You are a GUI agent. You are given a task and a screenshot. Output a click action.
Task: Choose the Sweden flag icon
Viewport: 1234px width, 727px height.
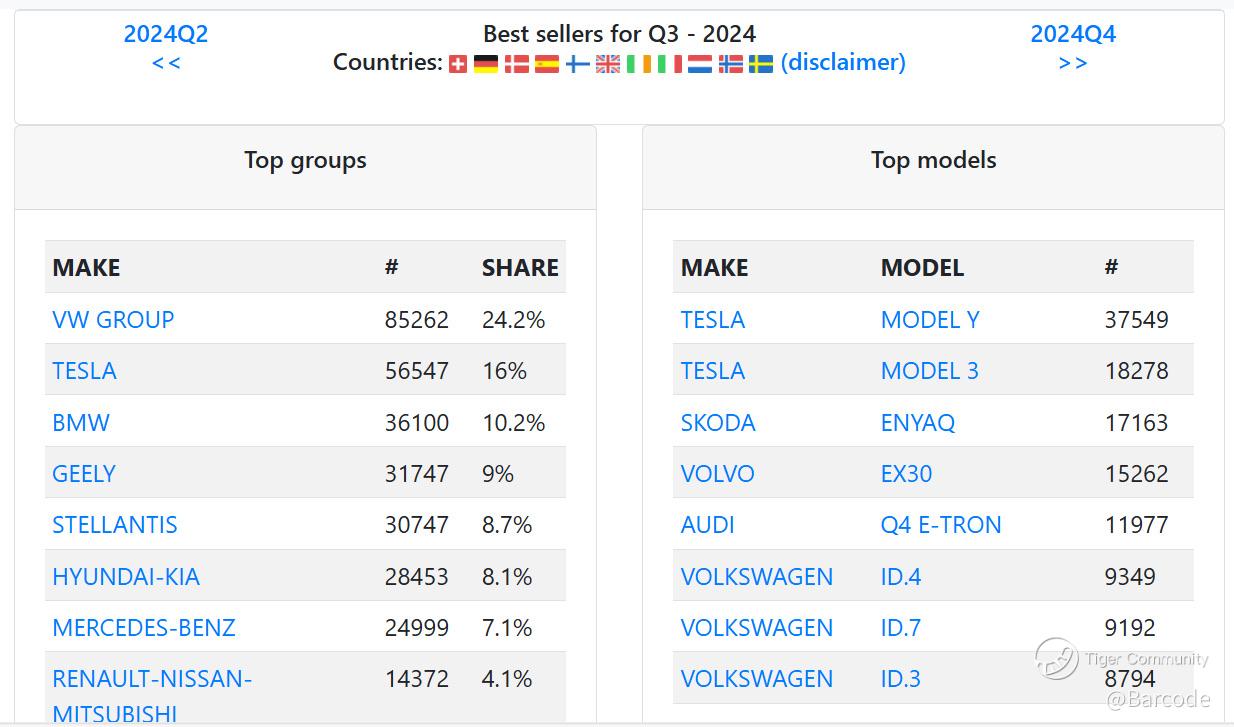click(x=761, y=64)
